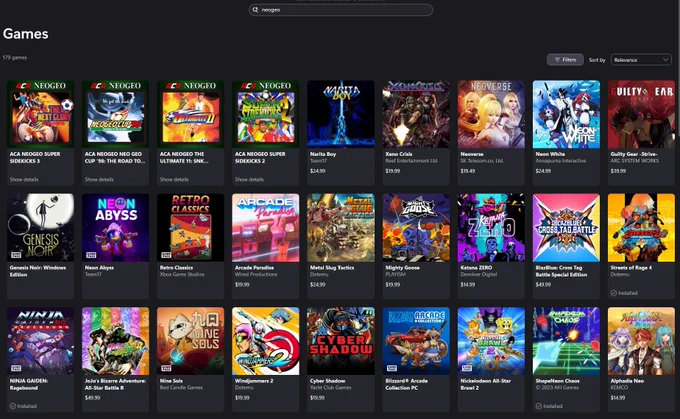The height and width of the screenshot is (419, 680).
Task: Open BlazBlue: Cross Tag Battle cover
Action: point(566,228)
